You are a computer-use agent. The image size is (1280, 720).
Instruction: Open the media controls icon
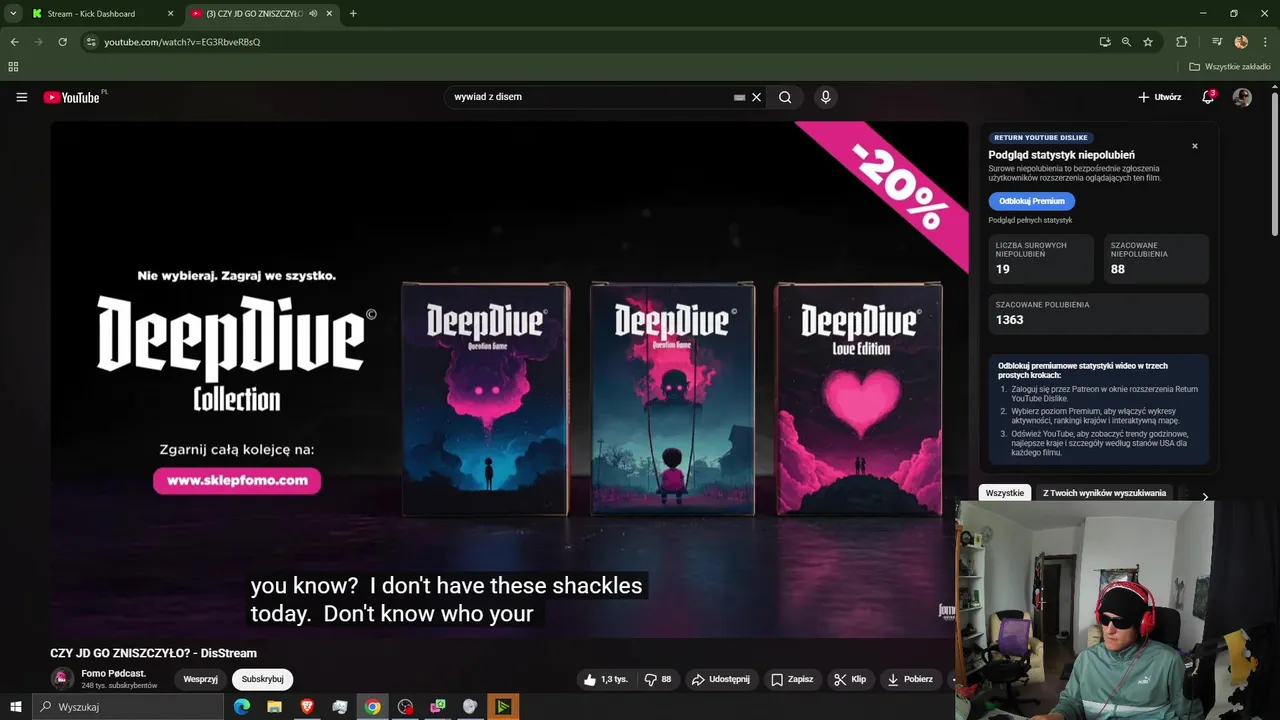coord(1217,42)
